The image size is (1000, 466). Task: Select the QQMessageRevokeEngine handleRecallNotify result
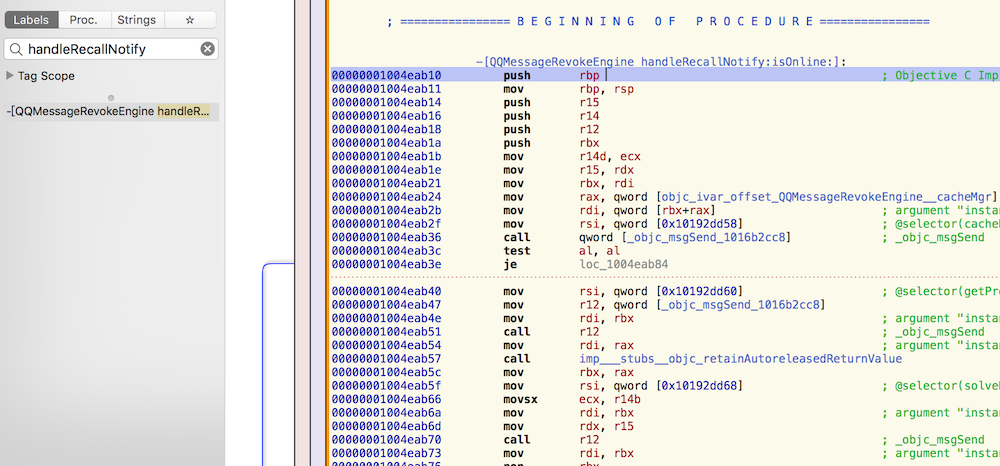108,111
